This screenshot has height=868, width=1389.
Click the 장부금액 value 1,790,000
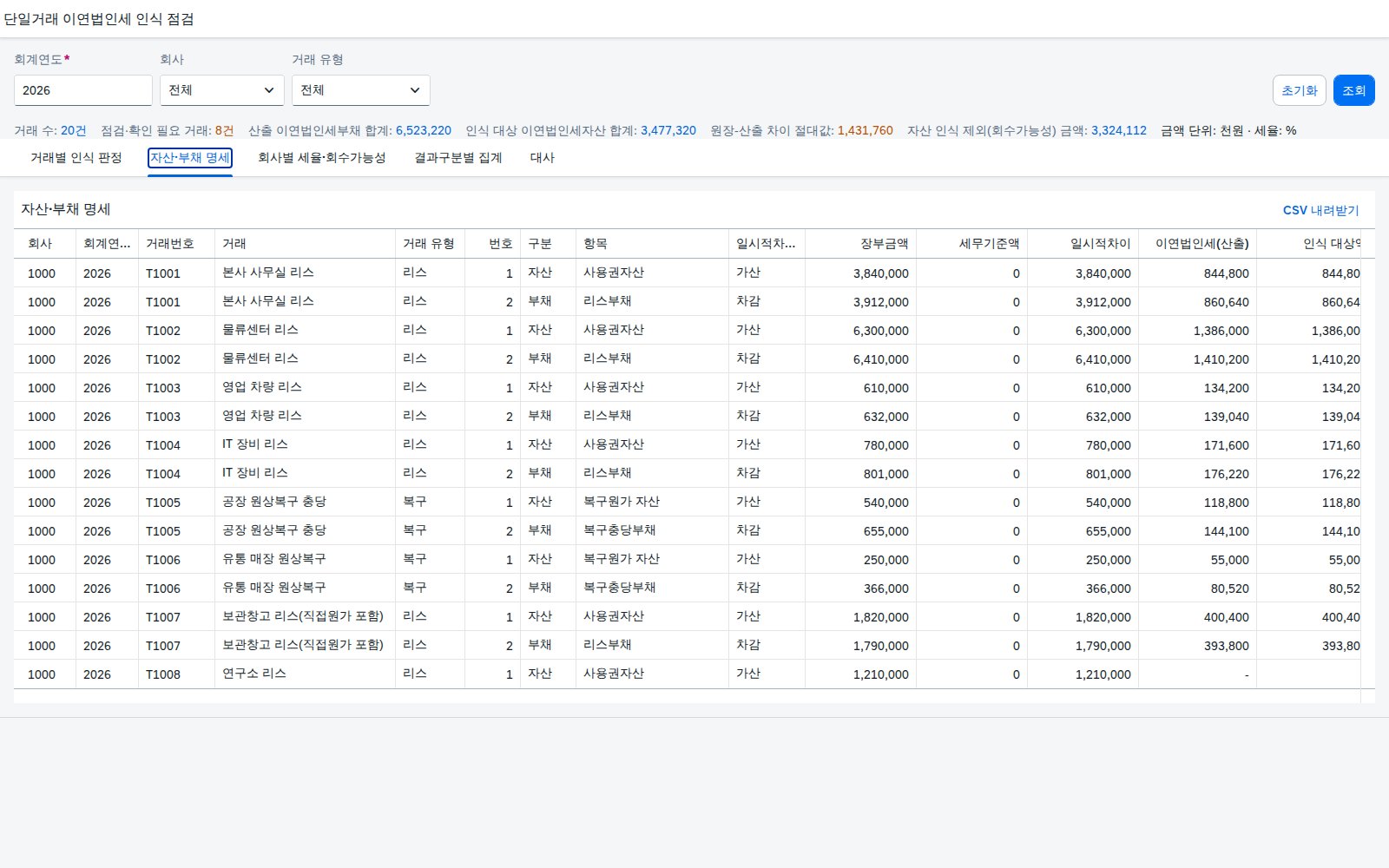(x=881, y=646)
